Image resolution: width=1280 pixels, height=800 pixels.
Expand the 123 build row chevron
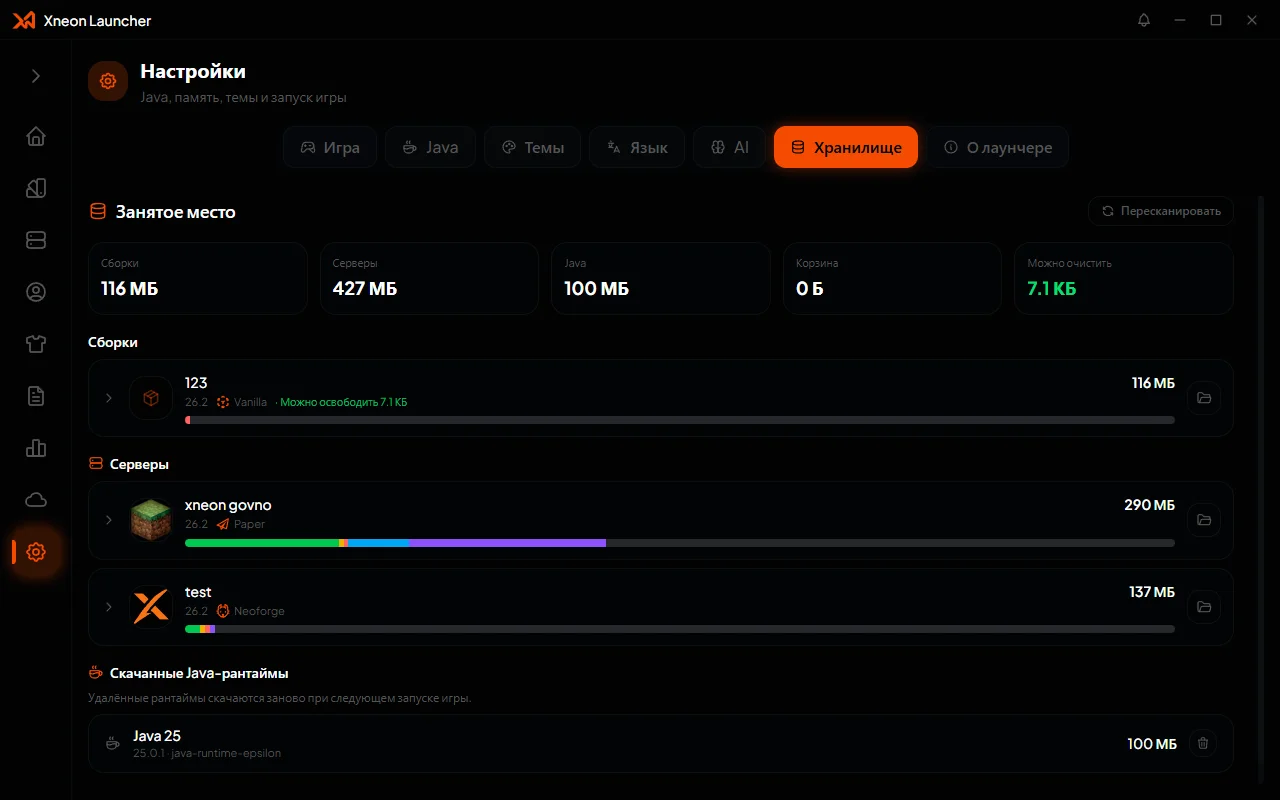(x=109, y=398)
